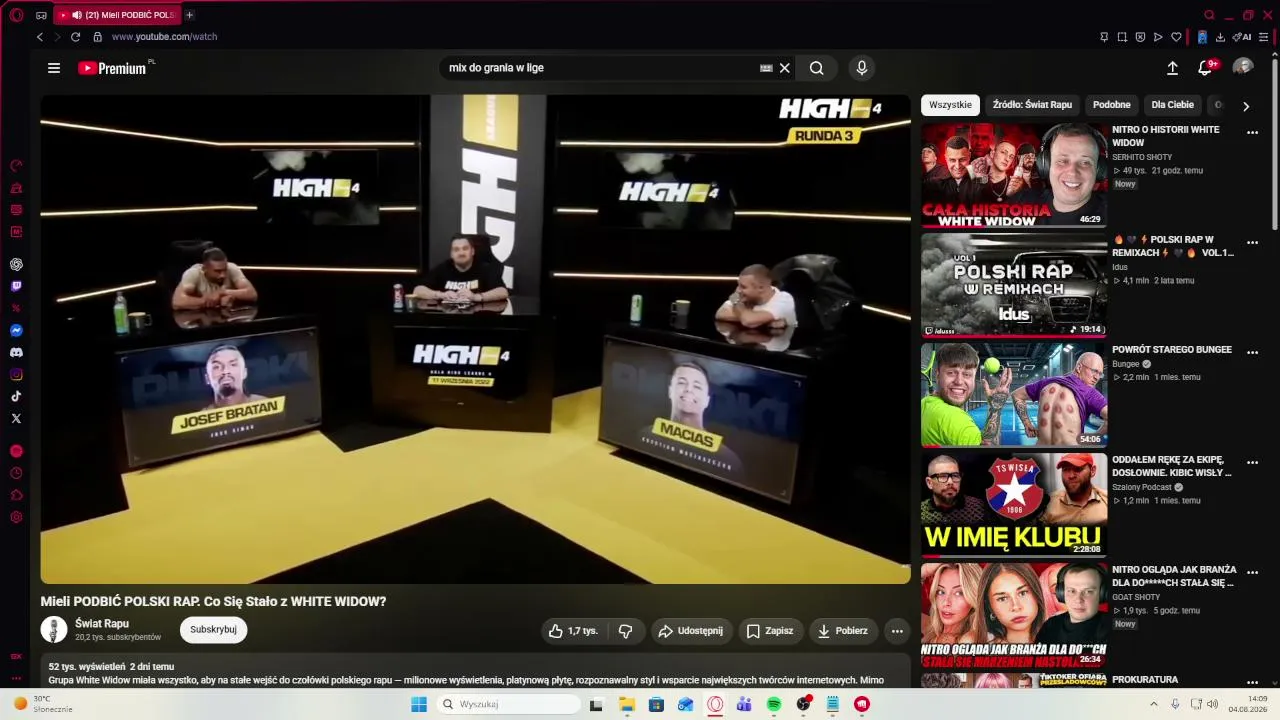Open the Świat Rapu channel avatar
The width and height of the screenshot is (1280, 720).
click(x=54, y=630)
